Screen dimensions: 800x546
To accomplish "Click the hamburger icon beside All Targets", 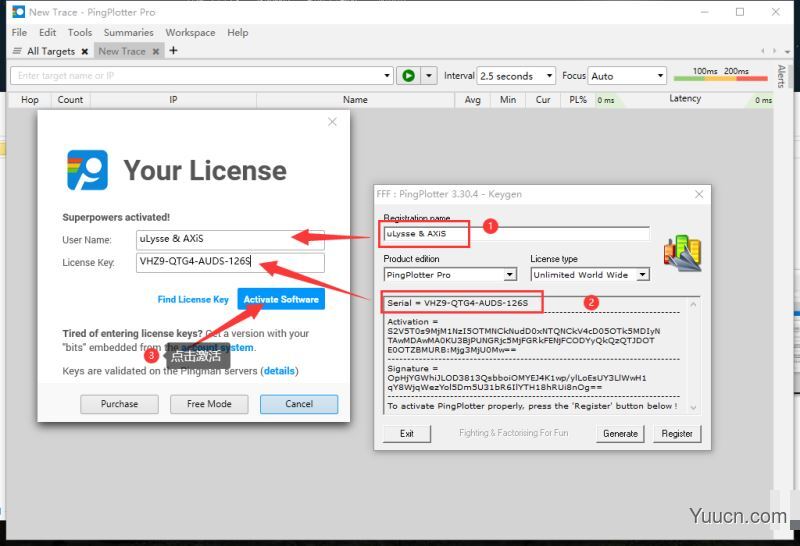I will 17,51.
